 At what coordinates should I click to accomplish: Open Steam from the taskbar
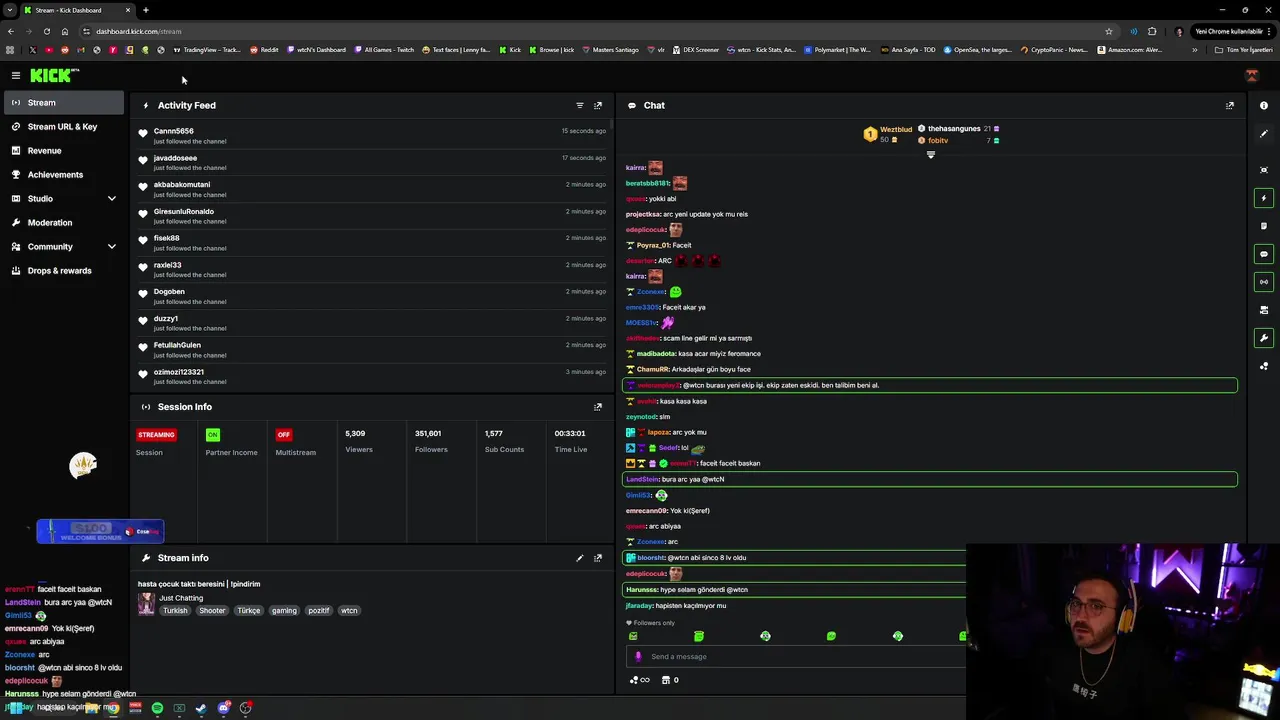pyautogui.click(x=201, y=708)
